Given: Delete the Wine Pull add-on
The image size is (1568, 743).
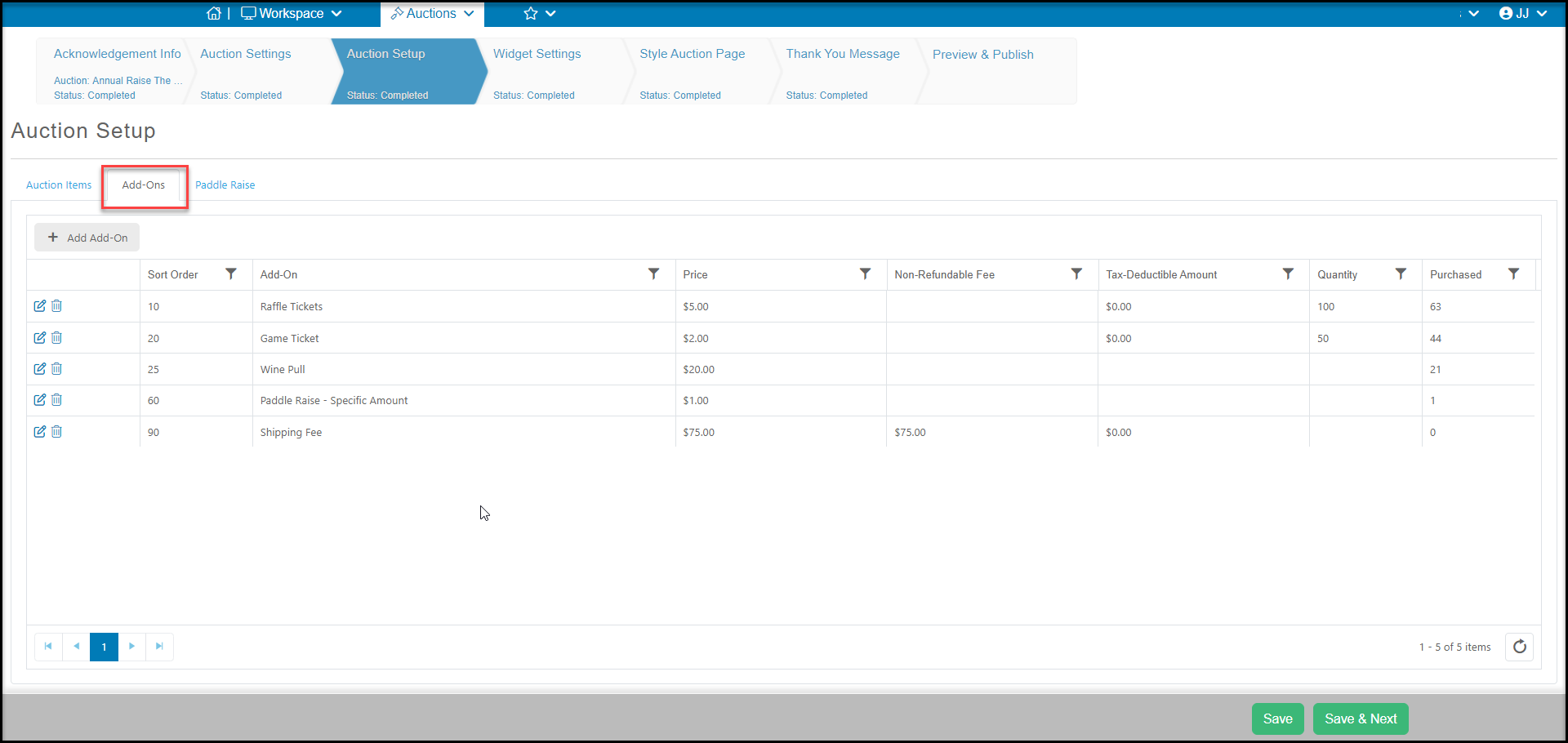Looking at the screenshot, I should (57, 369).
